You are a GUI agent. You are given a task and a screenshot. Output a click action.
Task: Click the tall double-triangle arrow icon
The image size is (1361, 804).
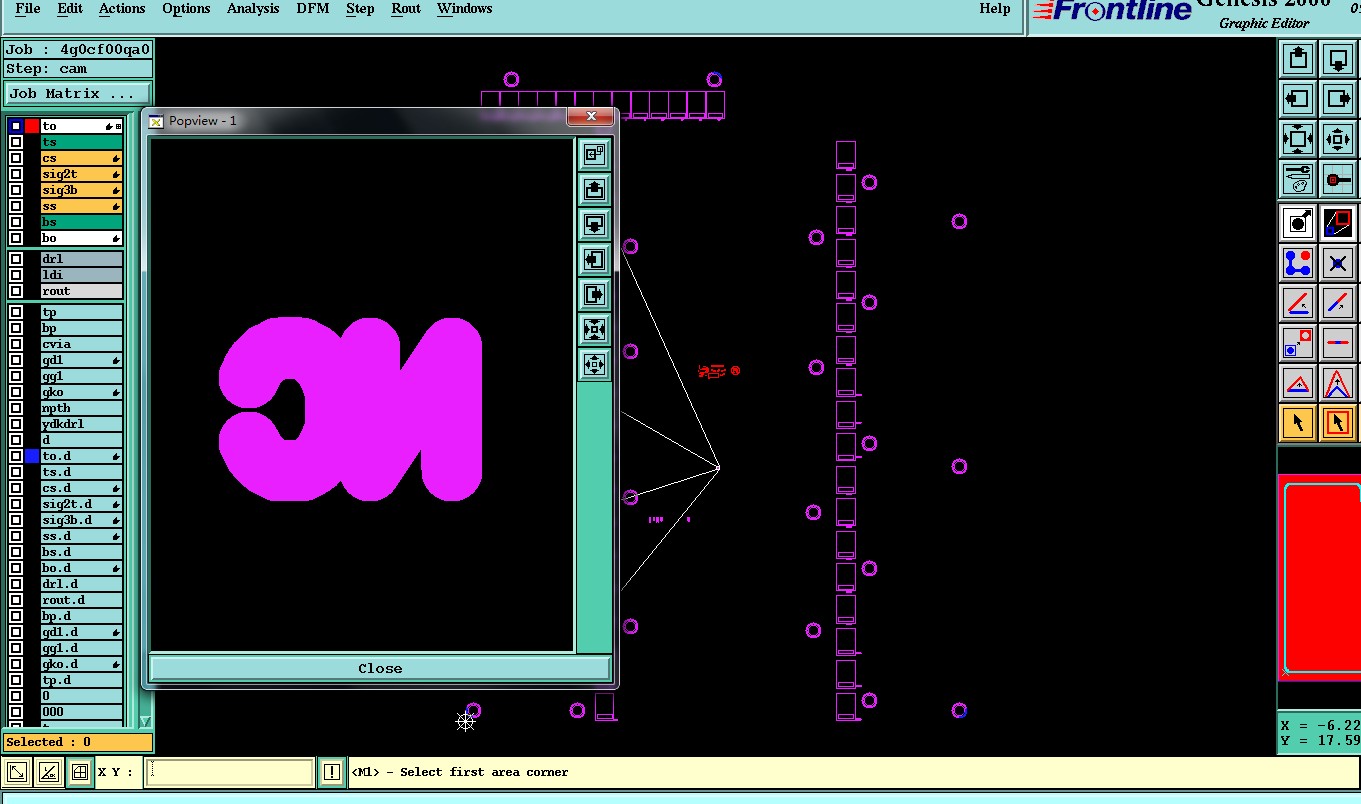pos(1338,383)
